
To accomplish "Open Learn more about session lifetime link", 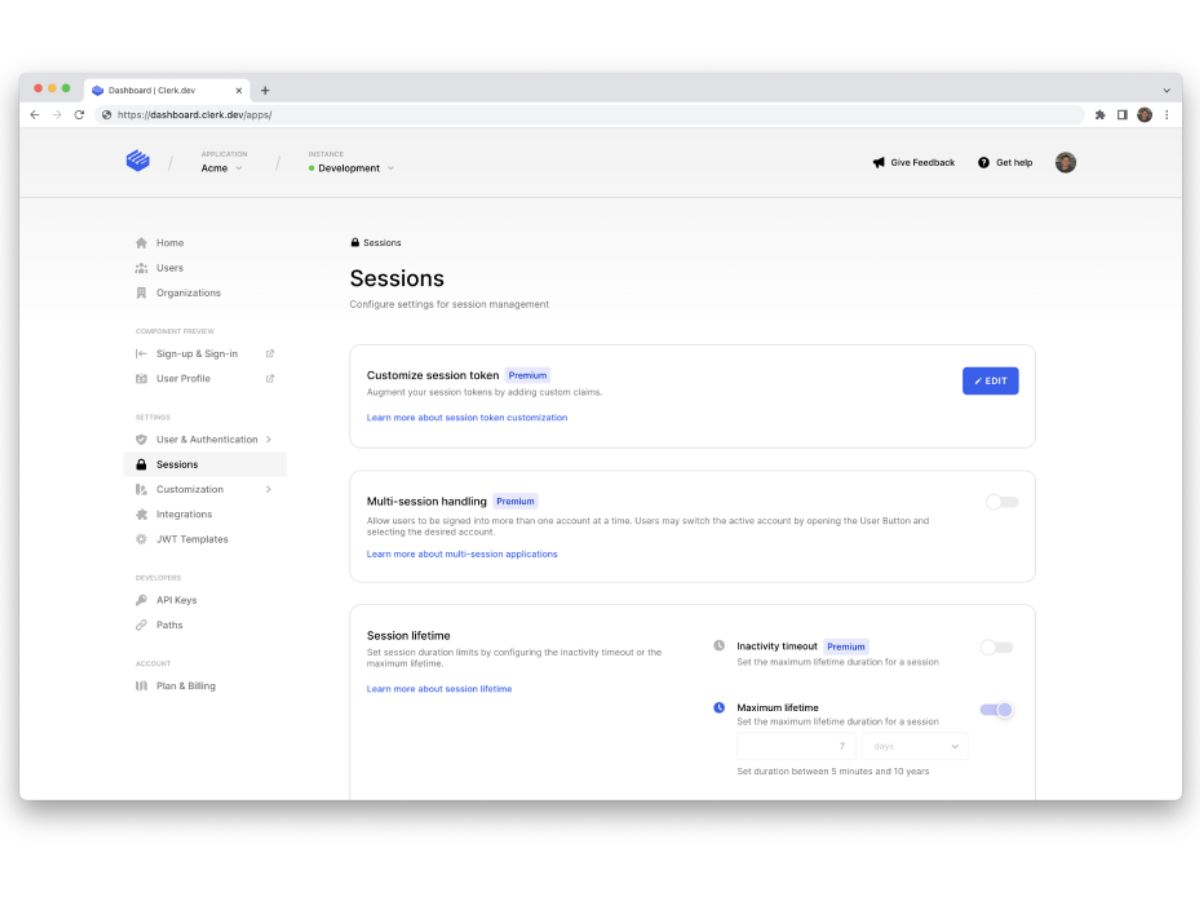I will click(439, 689).
